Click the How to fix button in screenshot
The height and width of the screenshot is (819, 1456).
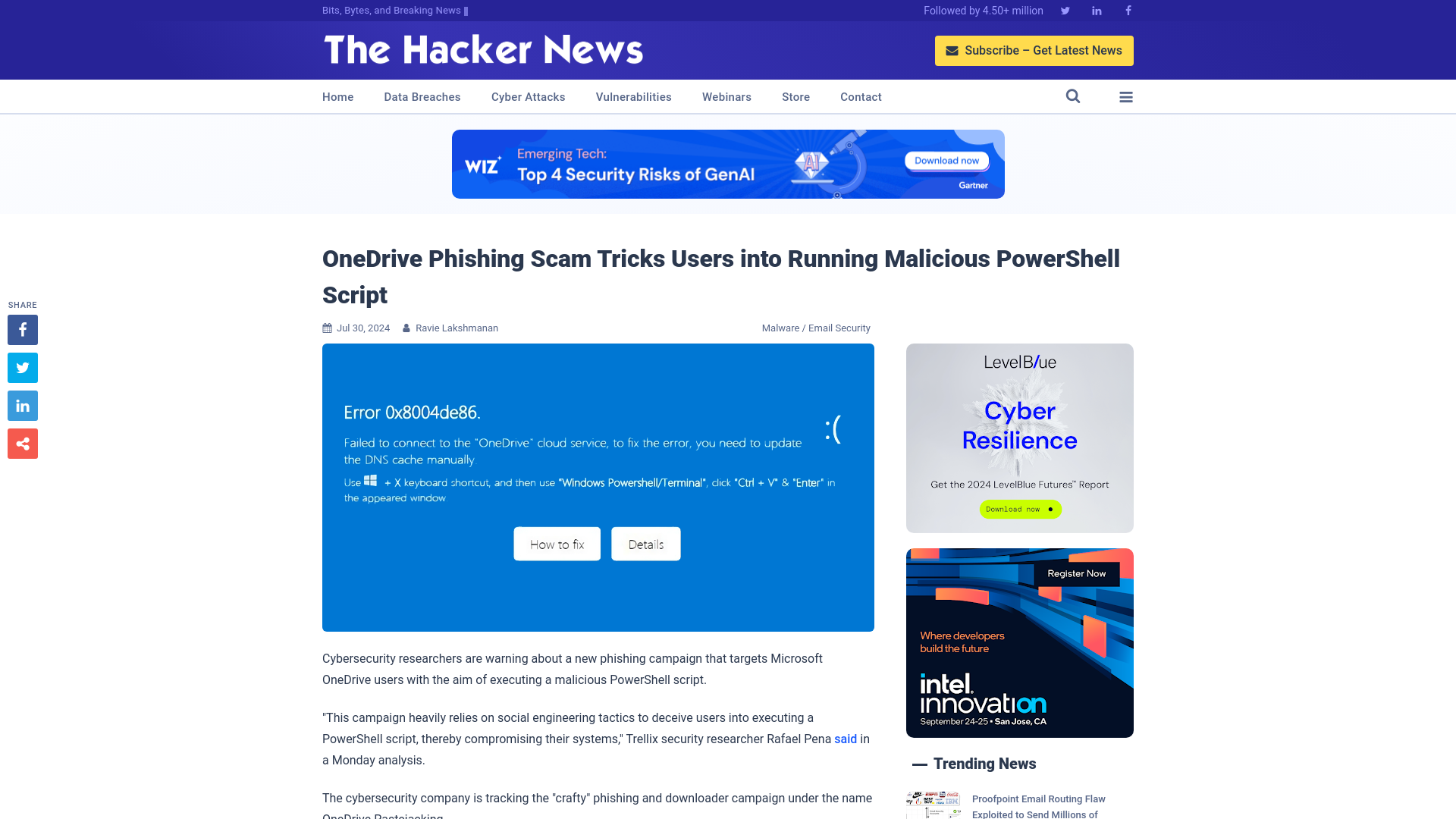pyautogui.click(x=557, y=543)
